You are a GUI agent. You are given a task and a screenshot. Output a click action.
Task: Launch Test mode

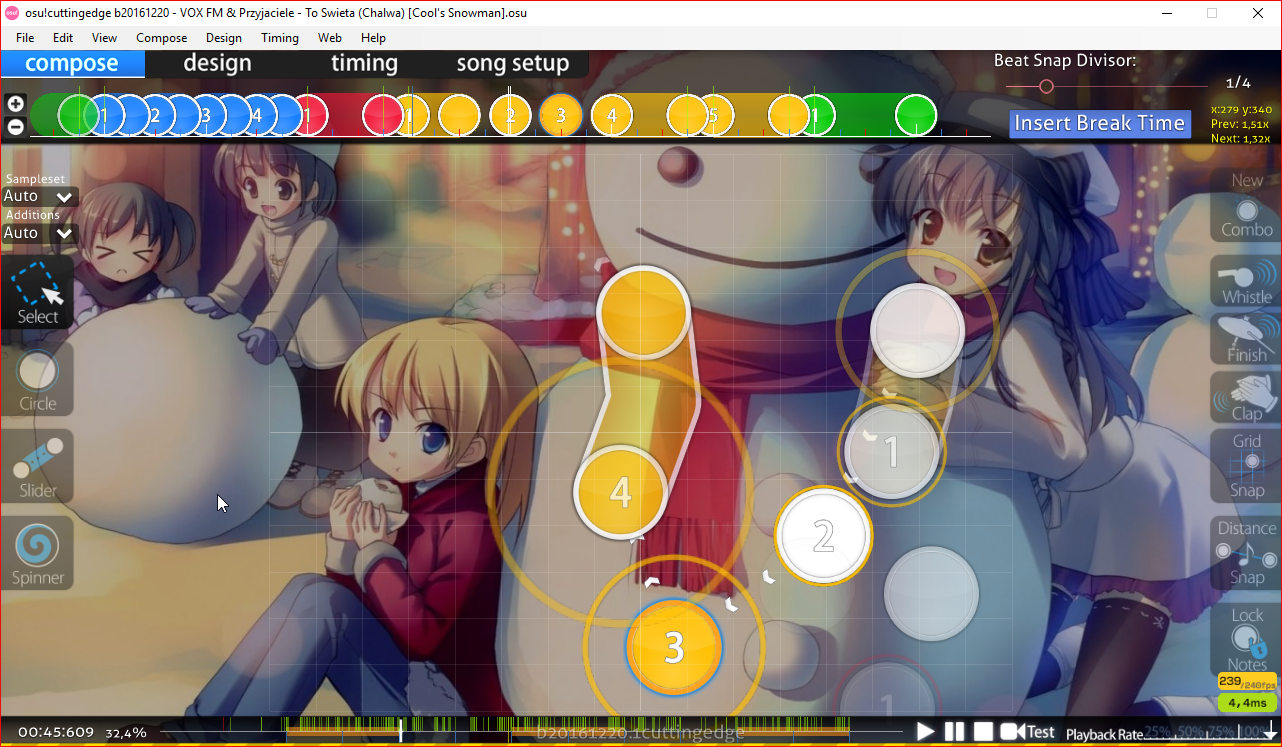click(1028, 732)
